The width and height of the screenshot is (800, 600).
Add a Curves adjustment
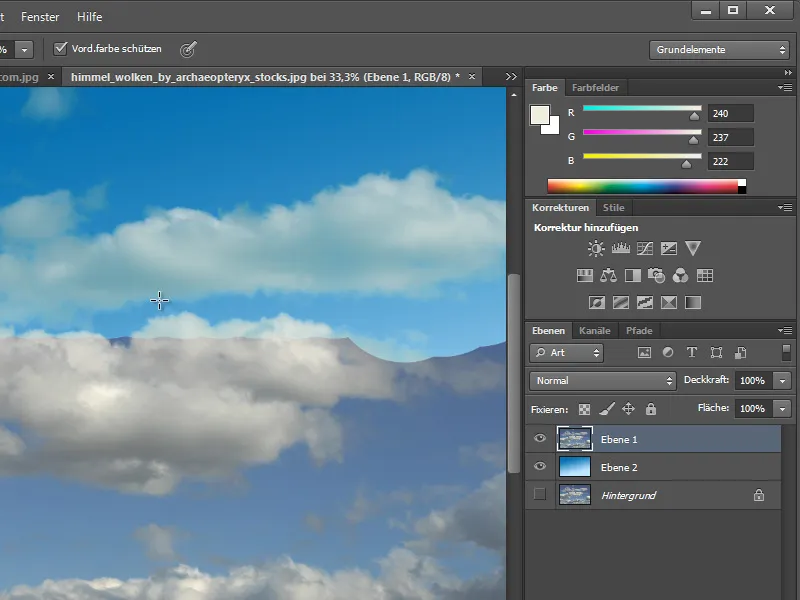pos(645,249)
